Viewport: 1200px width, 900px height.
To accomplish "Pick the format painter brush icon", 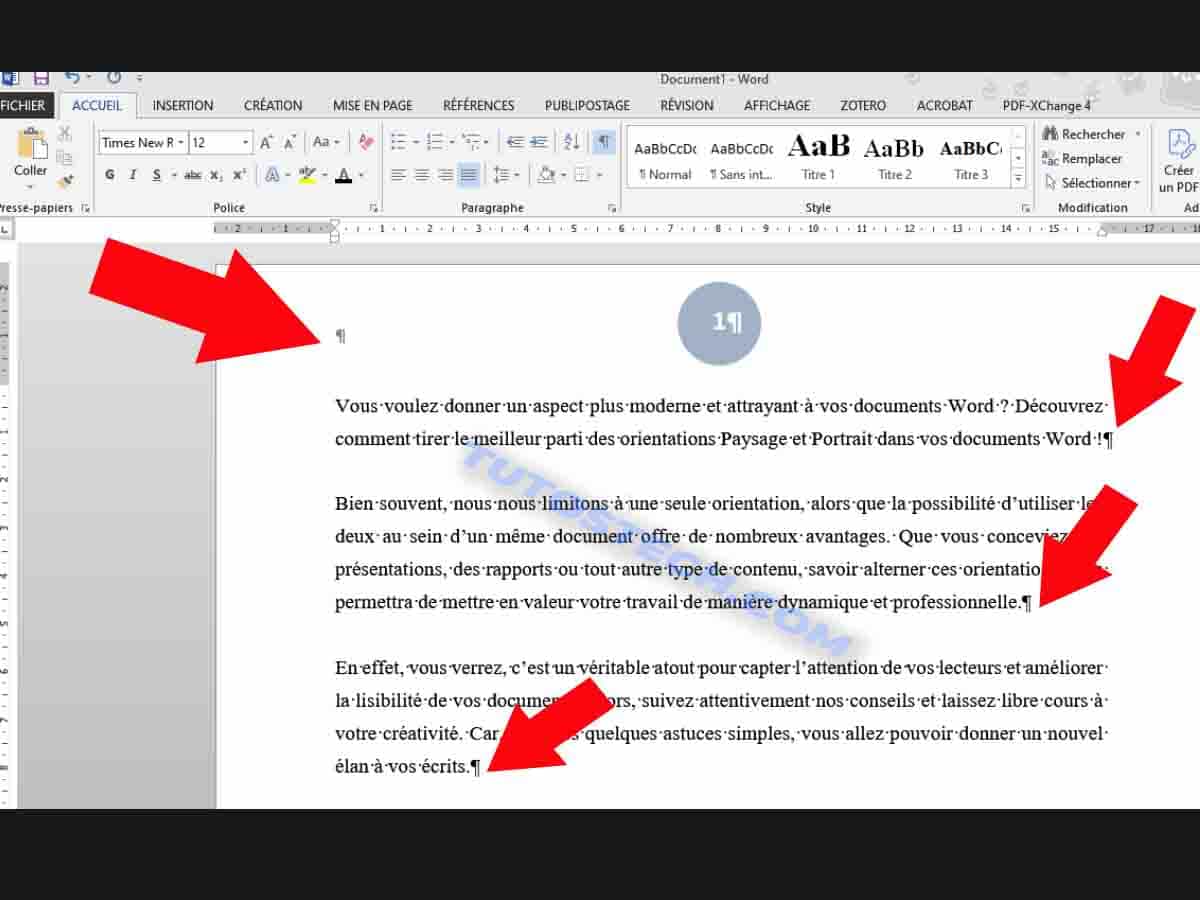I will tap(65, 181).
